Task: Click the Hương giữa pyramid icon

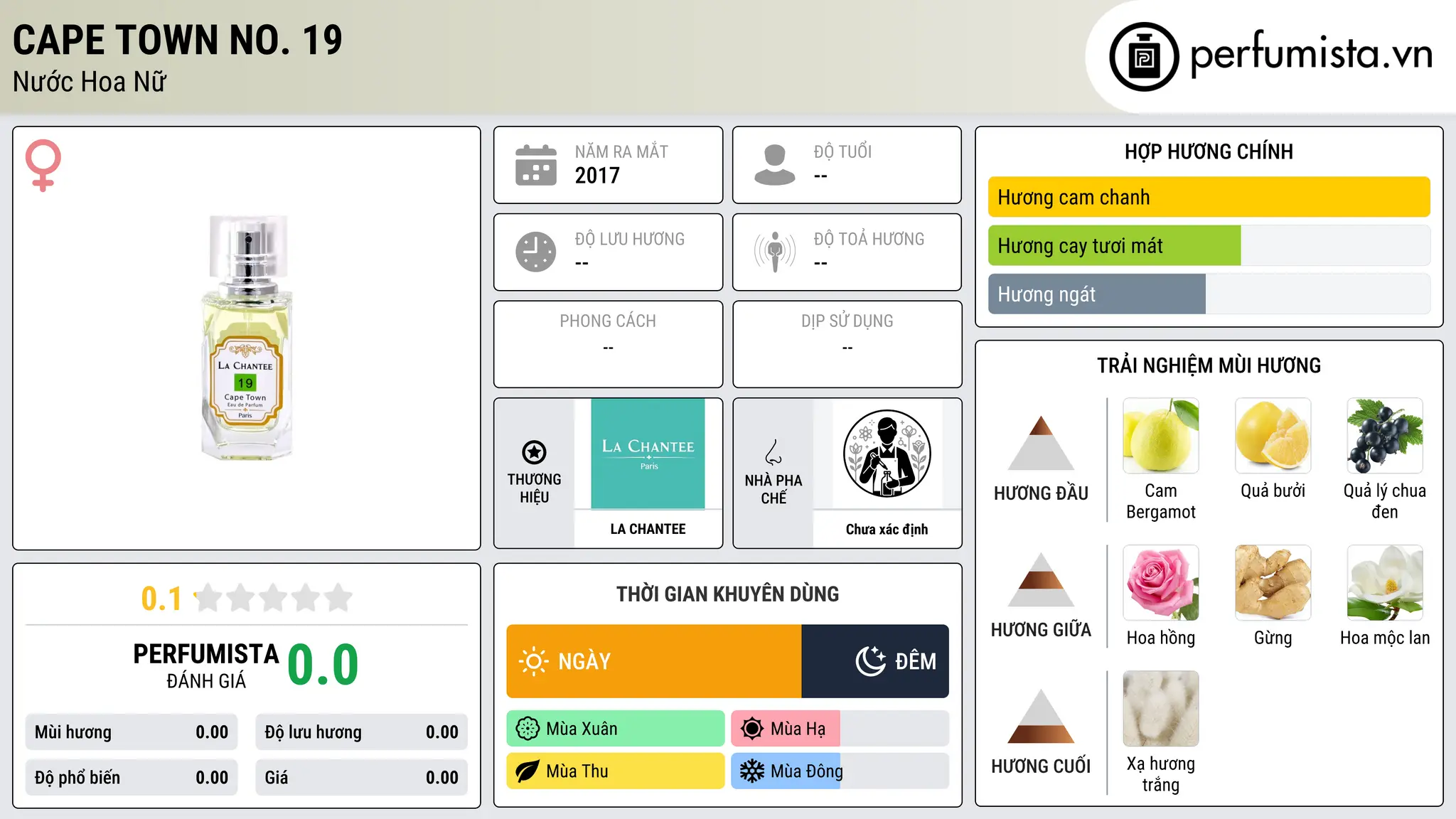Action: (1041, 579)
